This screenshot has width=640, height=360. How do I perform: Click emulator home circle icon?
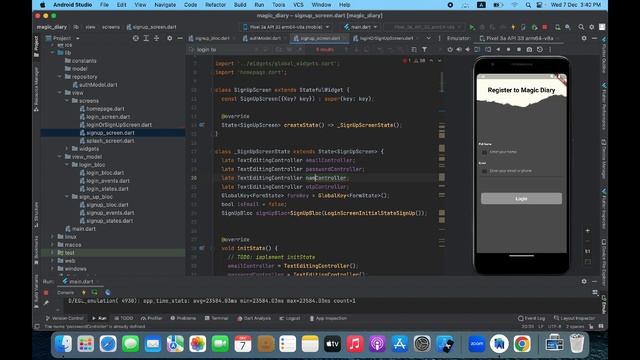coord(508,49)
